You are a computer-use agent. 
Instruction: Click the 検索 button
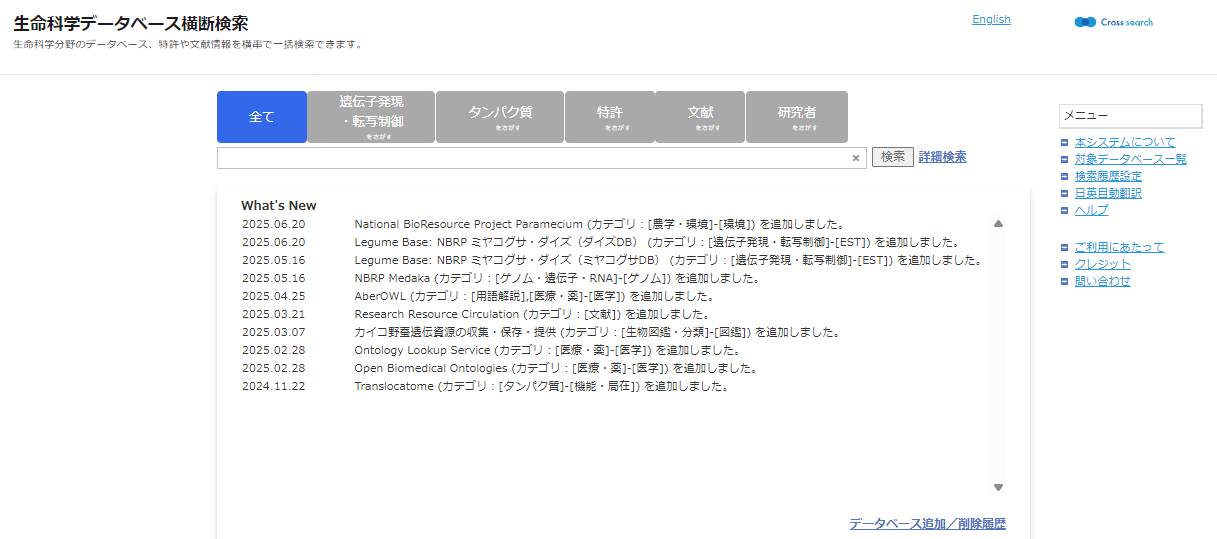point(892,157)
